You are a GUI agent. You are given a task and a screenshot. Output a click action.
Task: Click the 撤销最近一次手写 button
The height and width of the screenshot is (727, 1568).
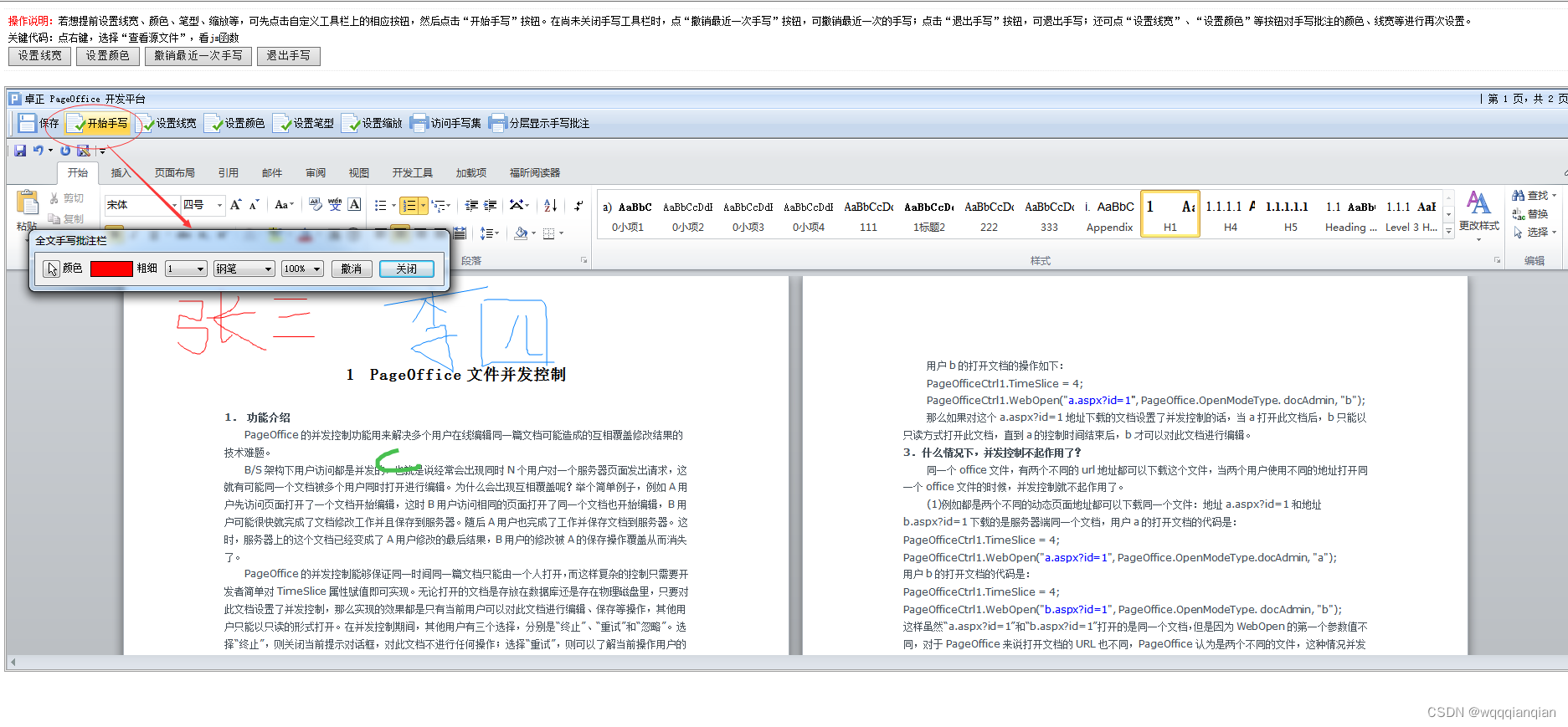point(198,56)
